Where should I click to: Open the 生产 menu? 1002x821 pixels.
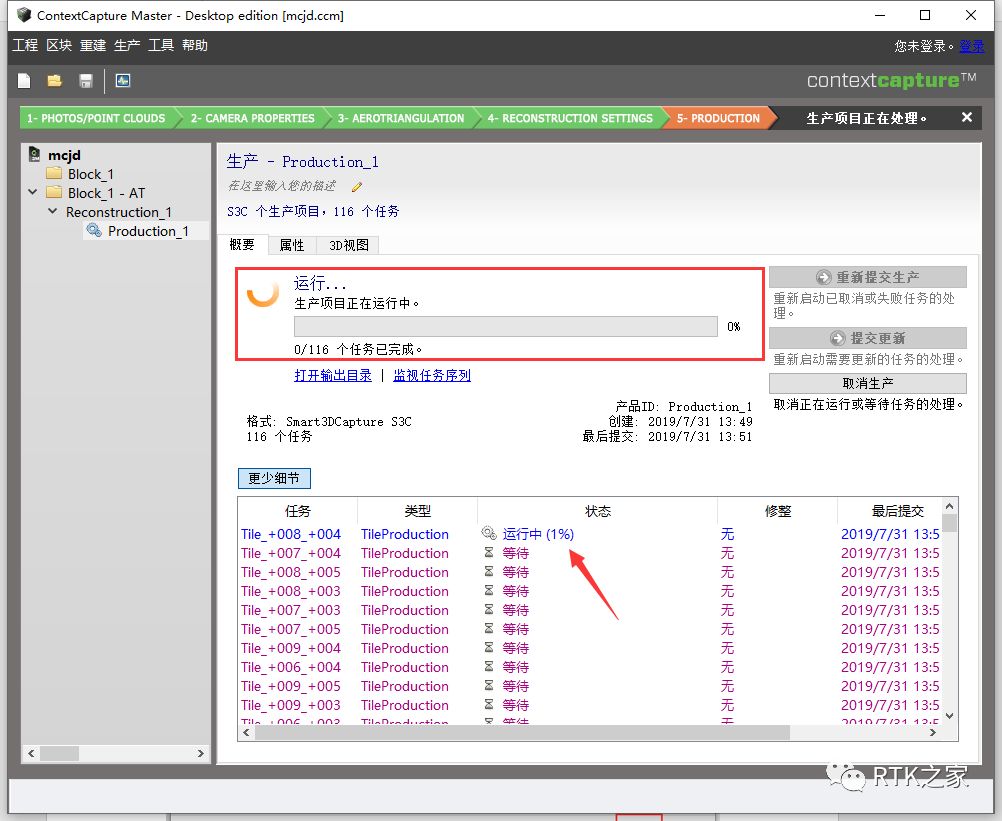point(127,45)
